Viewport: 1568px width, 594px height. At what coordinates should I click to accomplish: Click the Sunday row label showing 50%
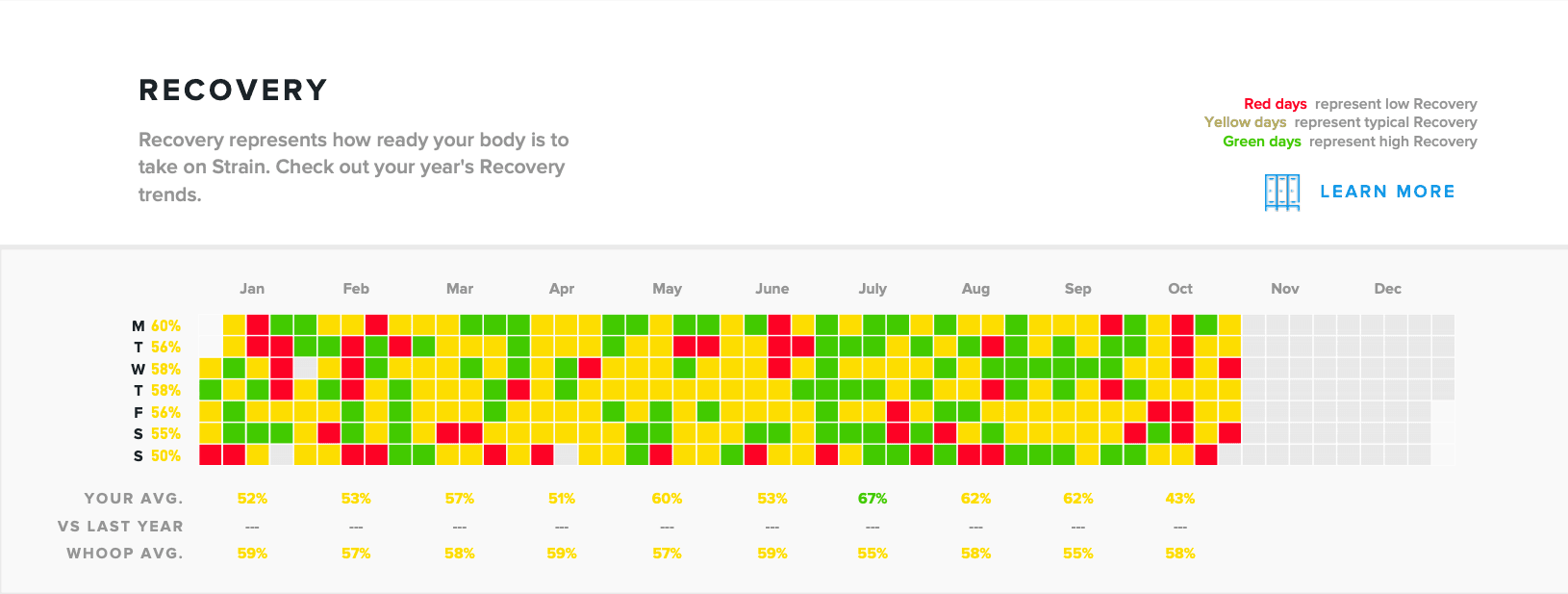(155, 455)
